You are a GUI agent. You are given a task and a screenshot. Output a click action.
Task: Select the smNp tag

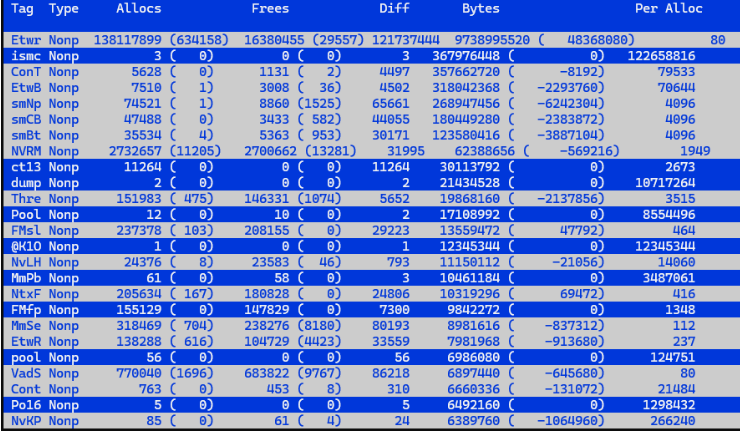coord(26,103)
